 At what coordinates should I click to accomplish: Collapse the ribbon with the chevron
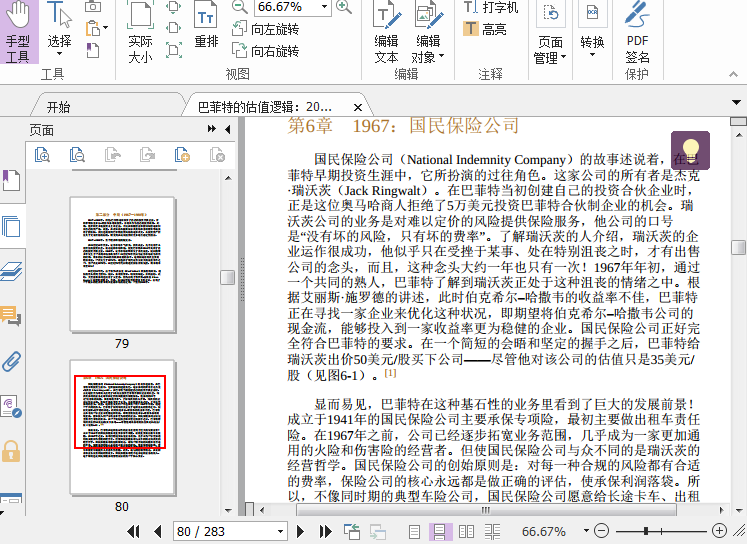pyautogui.click(x=733, y=74)
